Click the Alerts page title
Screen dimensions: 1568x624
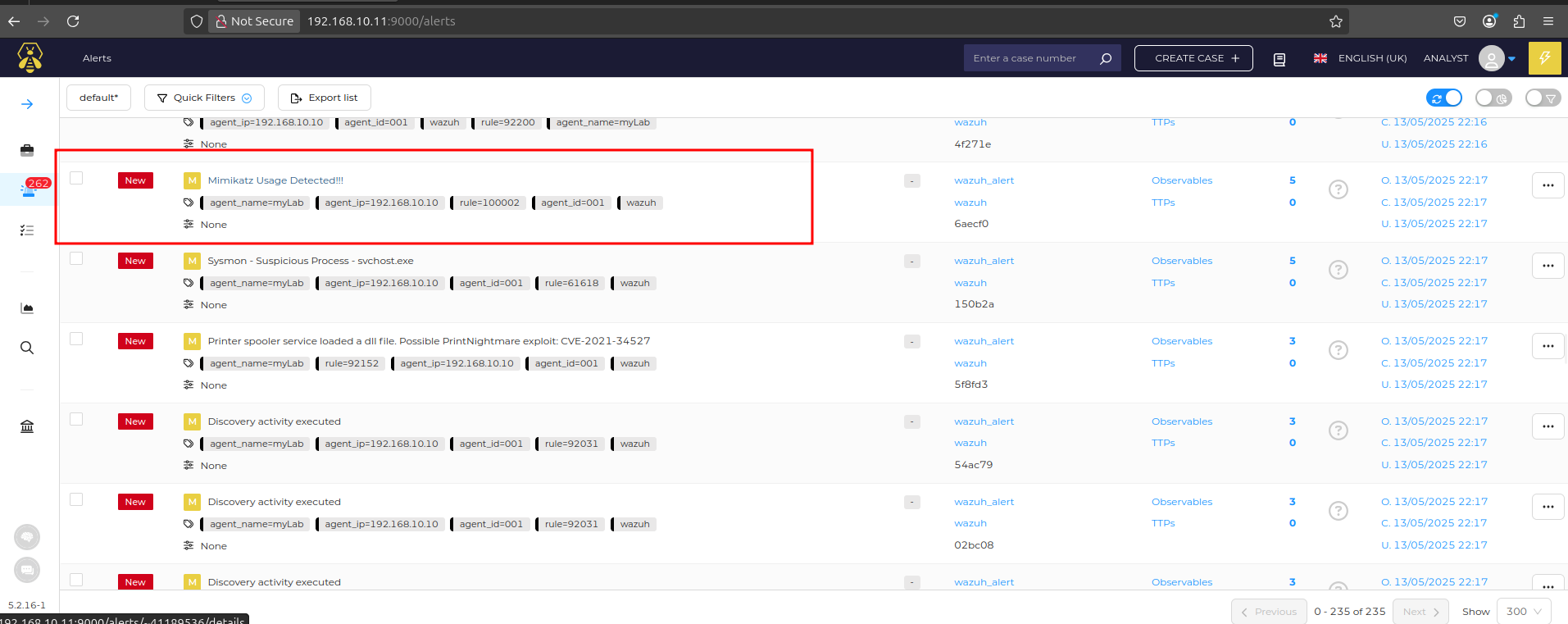point(97,58)
